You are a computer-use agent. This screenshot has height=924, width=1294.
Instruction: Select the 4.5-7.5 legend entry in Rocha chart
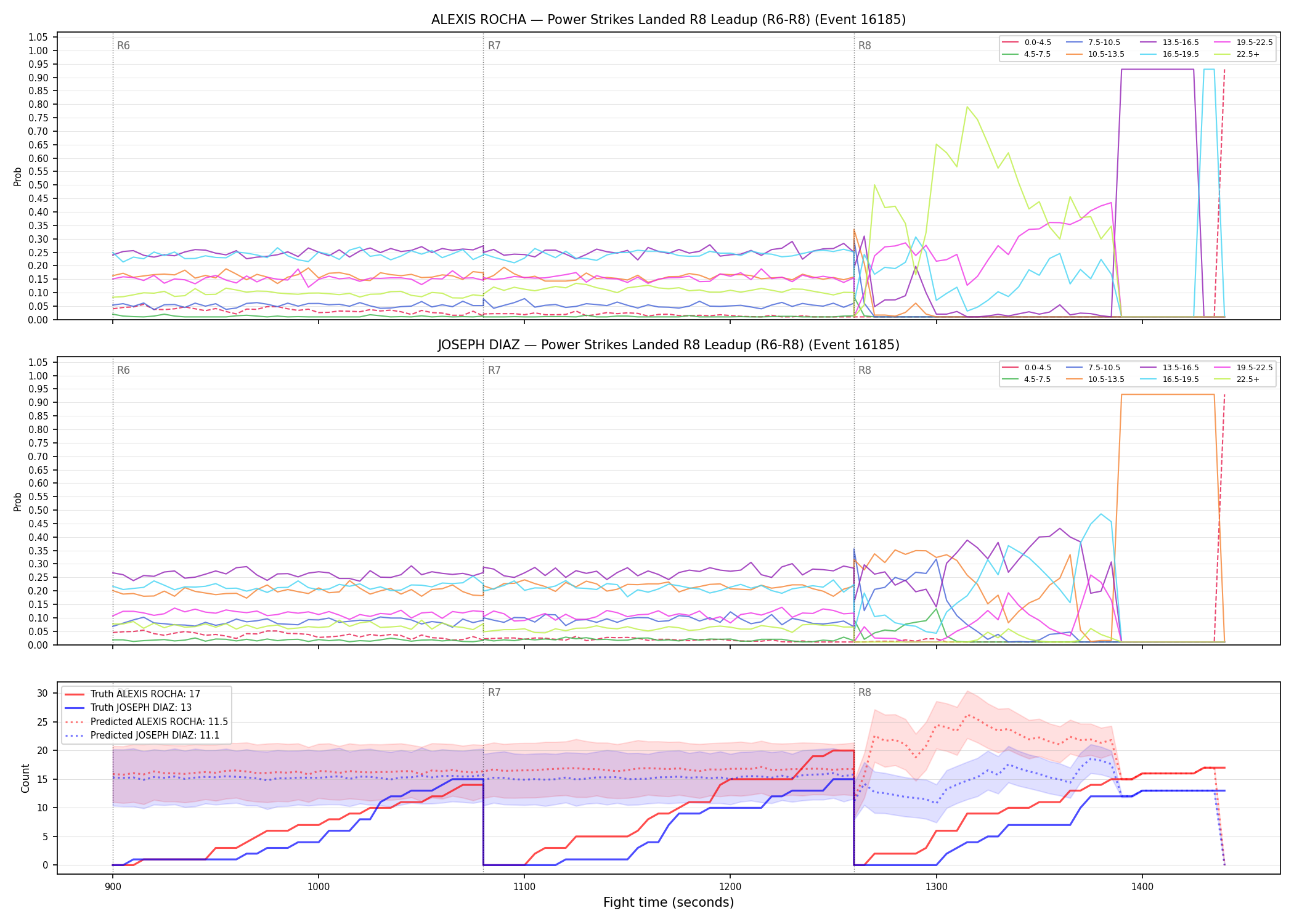[1027, 54]
